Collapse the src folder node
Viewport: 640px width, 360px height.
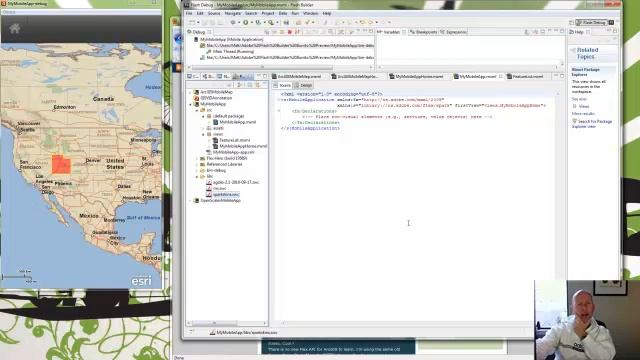[x=197, y=110]
